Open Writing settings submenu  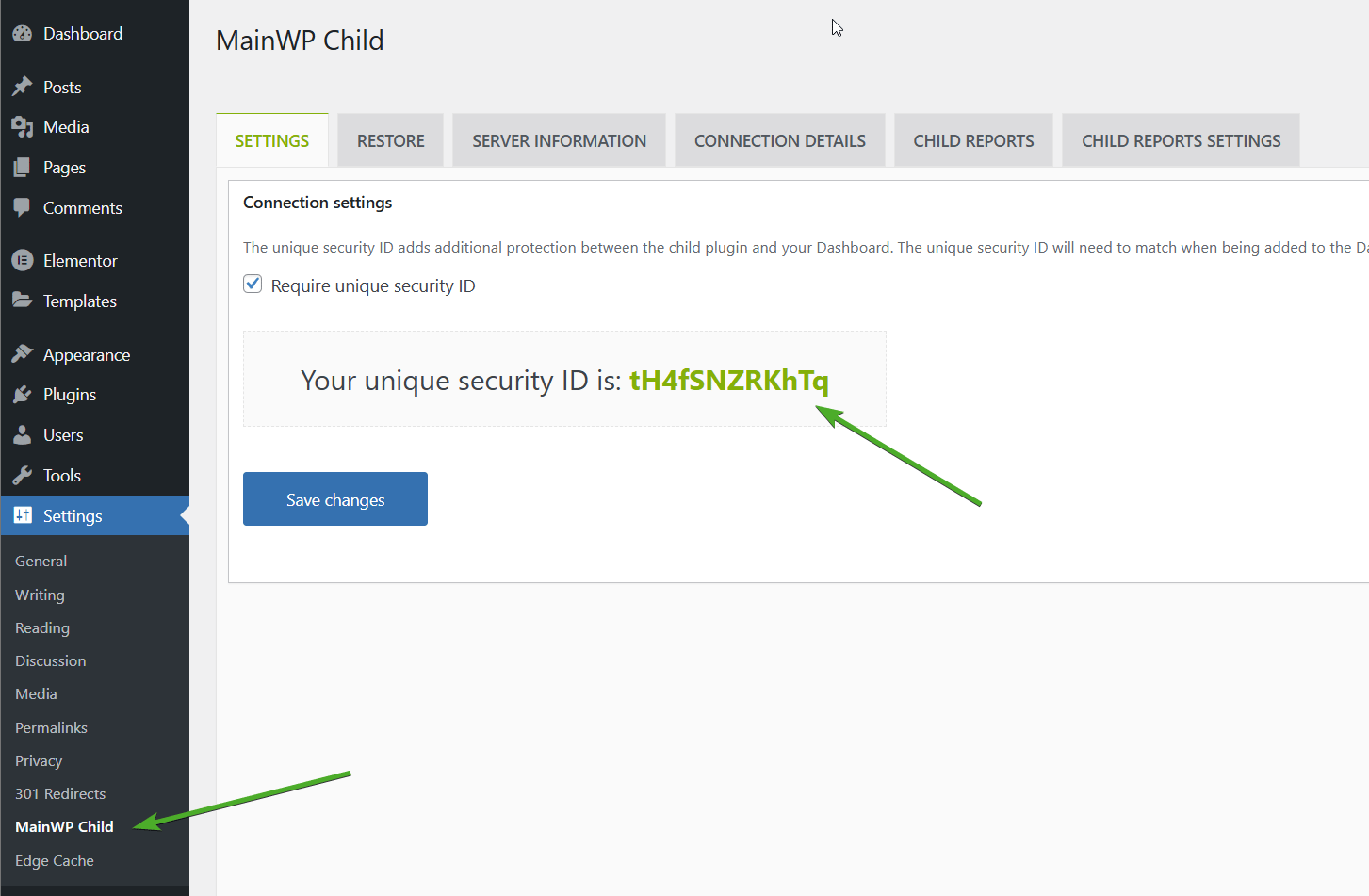pyautogui.click(x=40, y=595)
